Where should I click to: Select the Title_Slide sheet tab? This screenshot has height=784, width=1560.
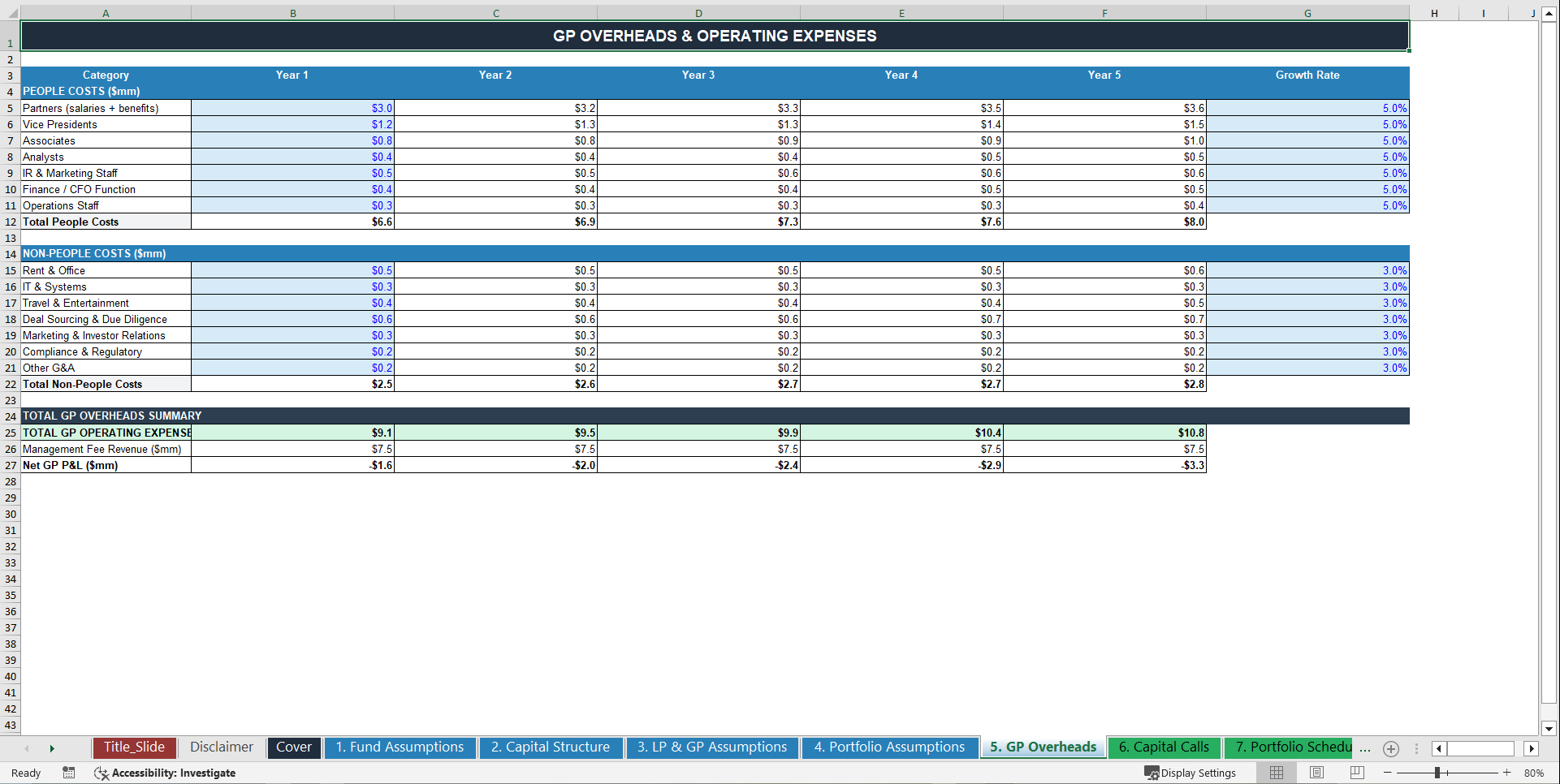(134, 747)
